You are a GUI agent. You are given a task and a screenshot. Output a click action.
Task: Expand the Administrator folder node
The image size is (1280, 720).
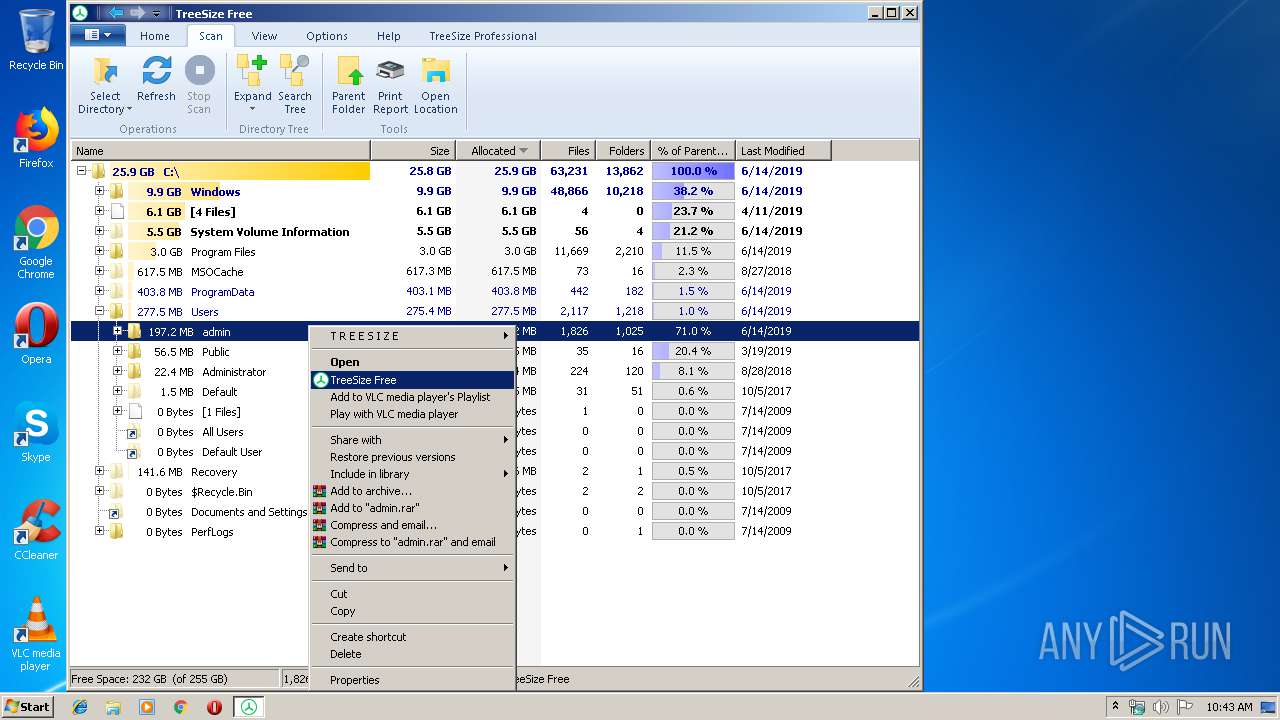[x=117, y=371]
